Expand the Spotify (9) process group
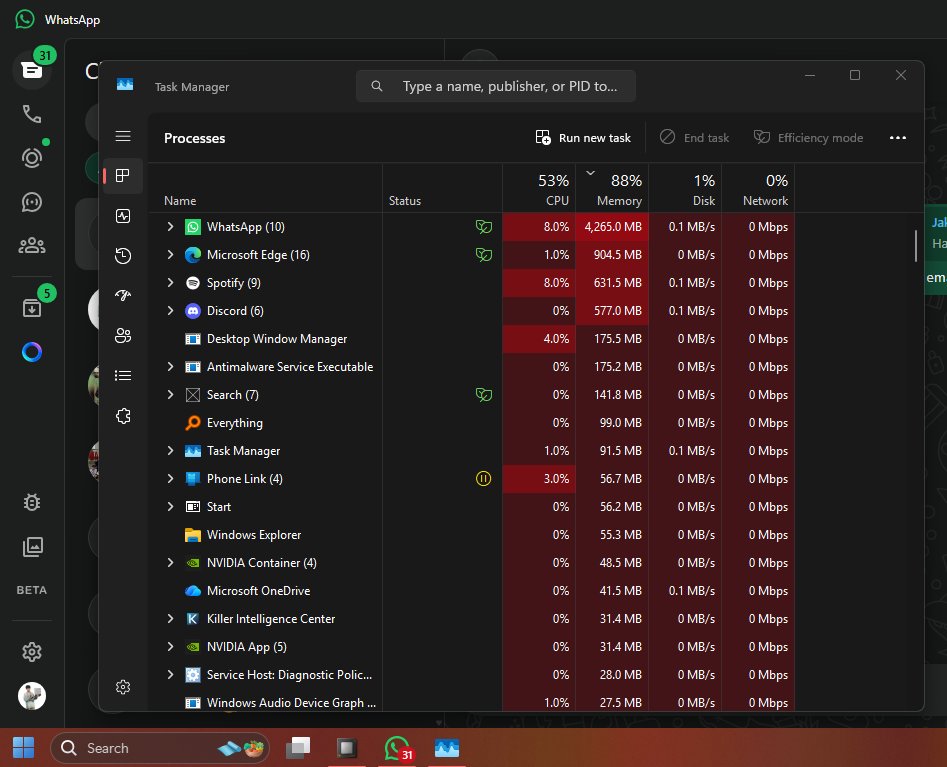 [x=170, y=283]
